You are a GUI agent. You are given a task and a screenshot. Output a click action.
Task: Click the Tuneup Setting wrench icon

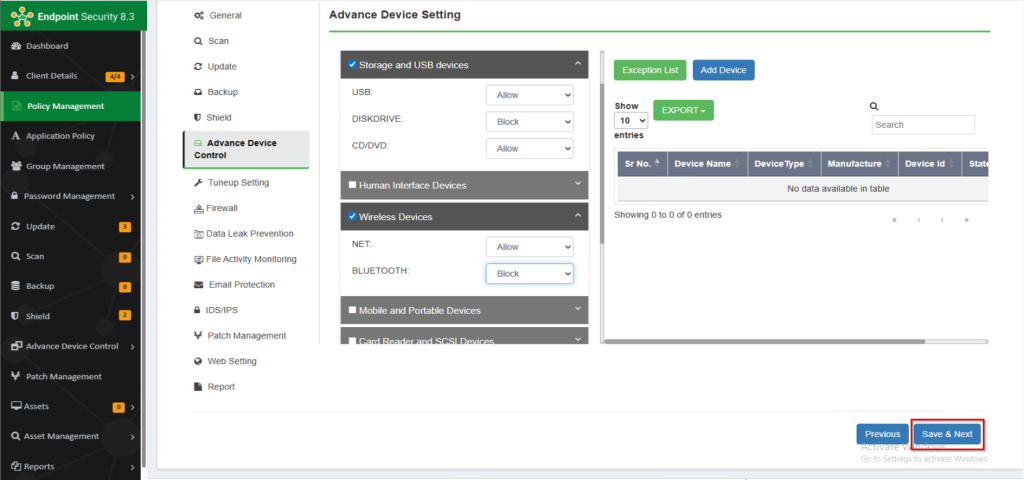point(198,183)
